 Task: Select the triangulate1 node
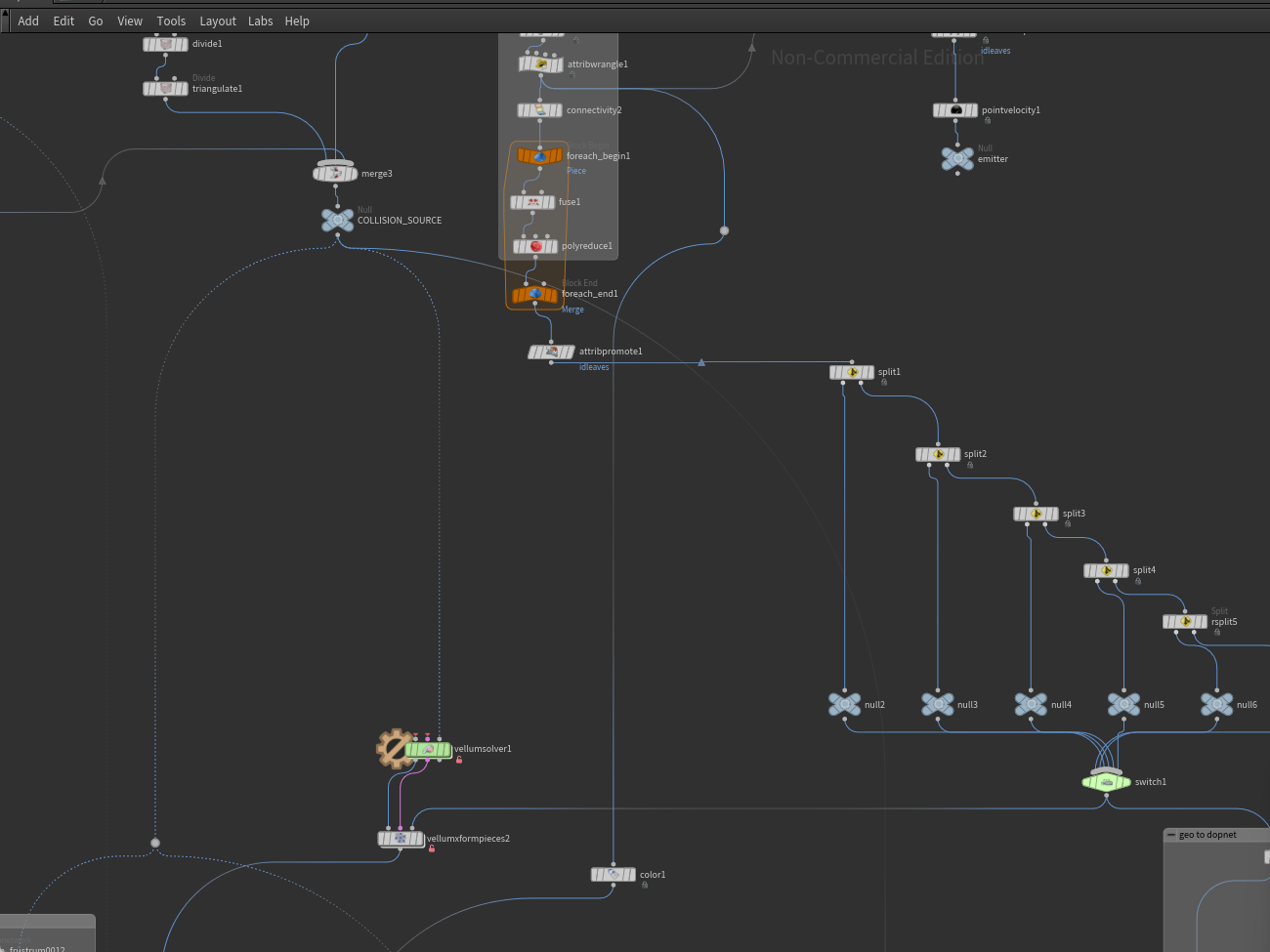pos(166,89)
